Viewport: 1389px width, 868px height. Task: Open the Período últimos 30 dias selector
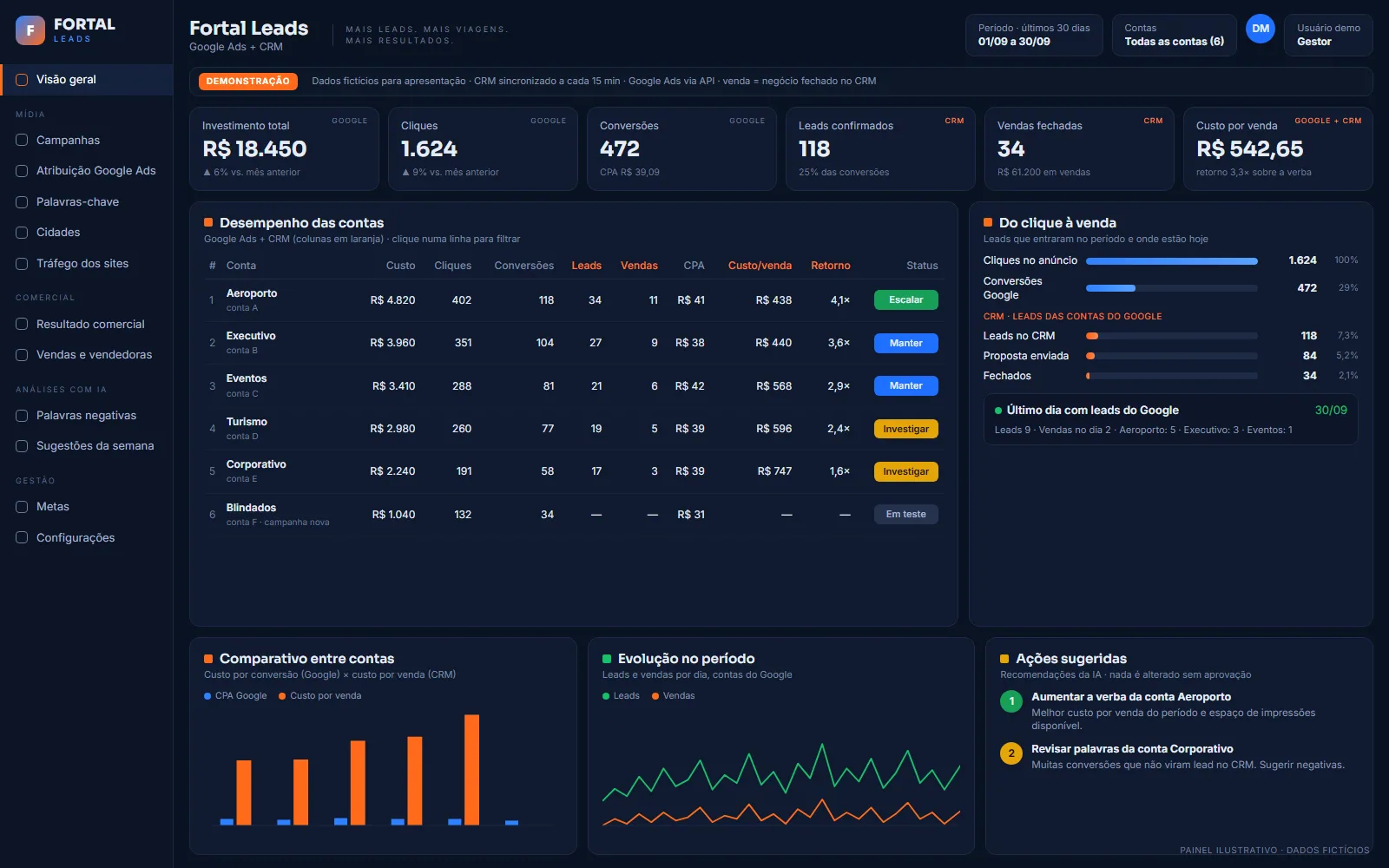(1034, 35)
